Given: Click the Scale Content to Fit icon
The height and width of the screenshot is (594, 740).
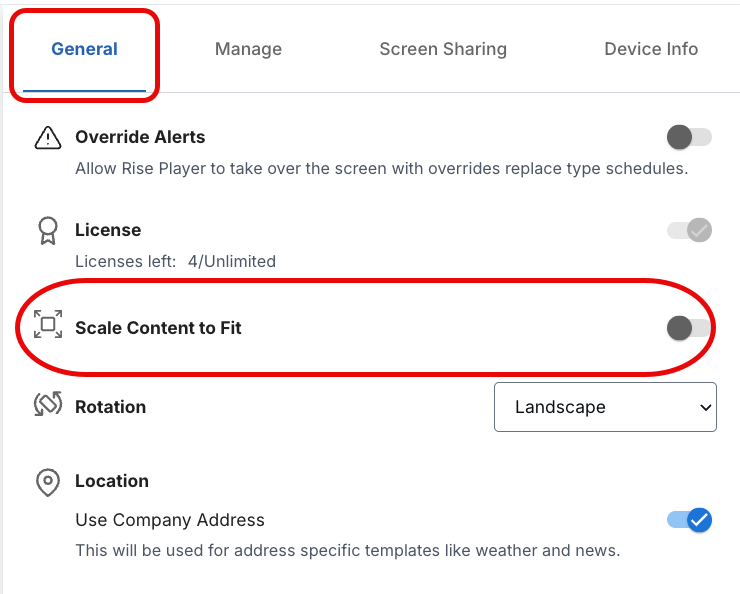Looking at the screenshot, I should 48,324.
